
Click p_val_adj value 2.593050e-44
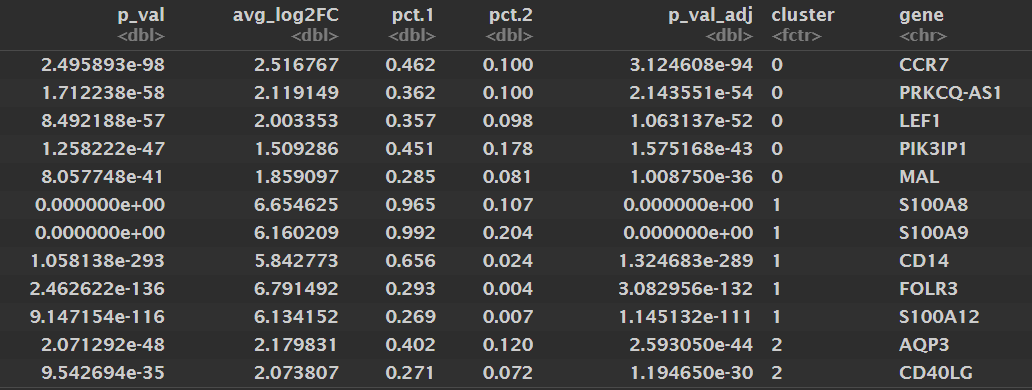point(691,345)
